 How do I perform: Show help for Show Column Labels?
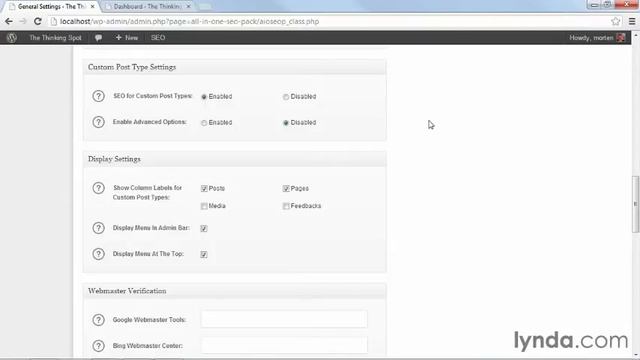pos(98,188)
